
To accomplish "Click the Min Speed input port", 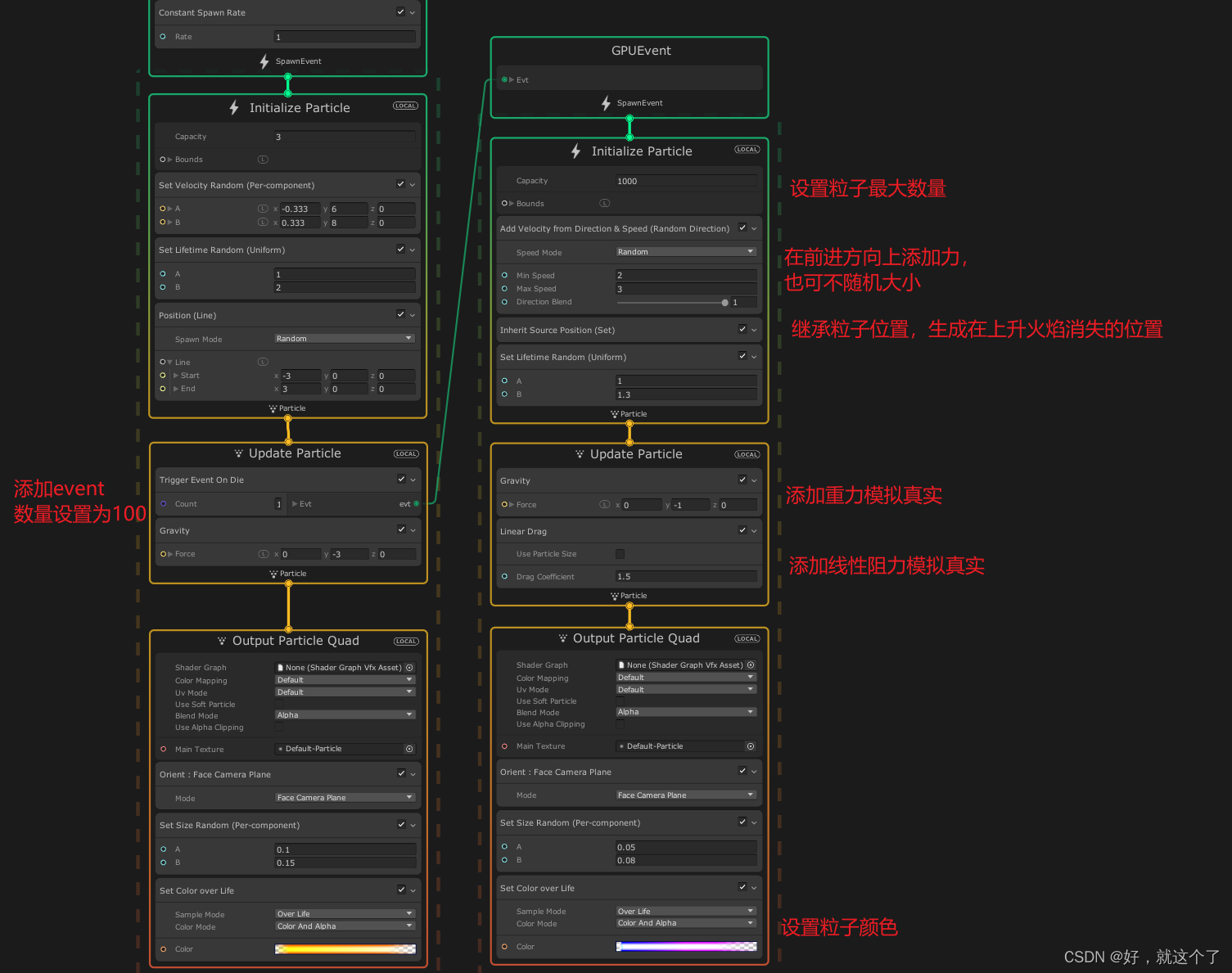I will (504, 276).
